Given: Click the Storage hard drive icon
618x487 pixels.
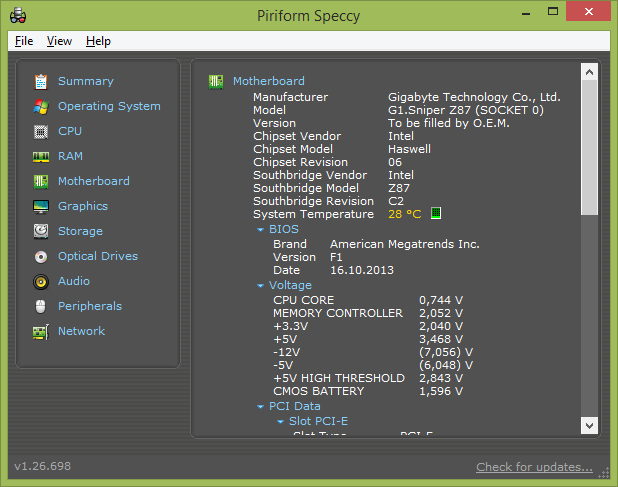Looking at the screenshot, I should 41,232.
